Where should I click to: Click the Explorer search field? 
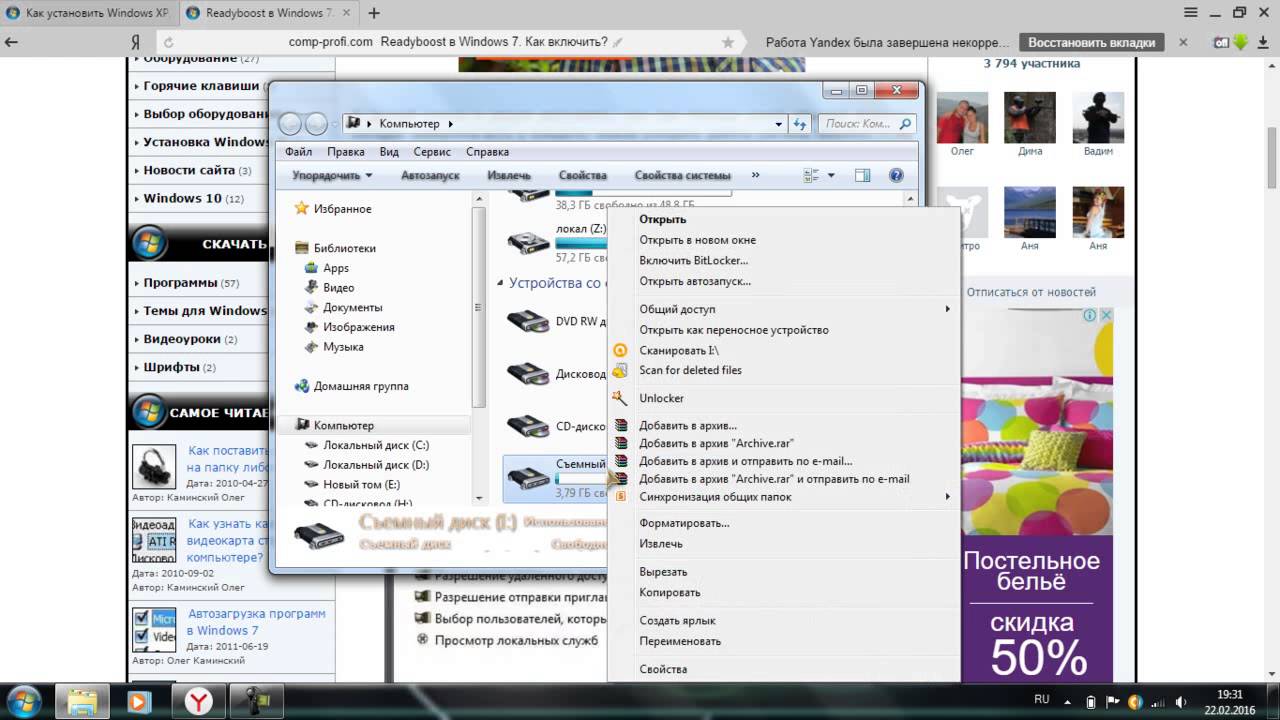pyautogui.click(x=867, y=124)
